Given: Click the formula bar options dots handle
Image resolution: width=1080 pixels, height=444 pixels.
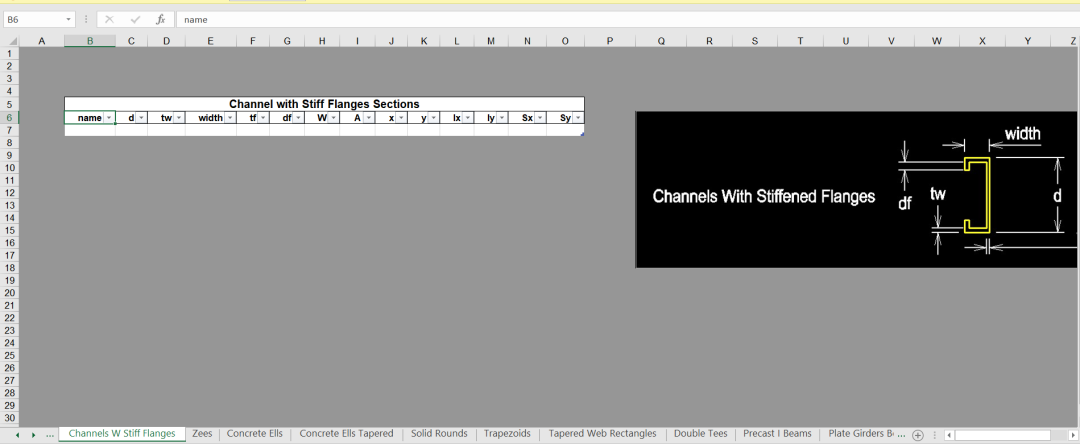Looking at the screenshot, I should coord(85,19).
